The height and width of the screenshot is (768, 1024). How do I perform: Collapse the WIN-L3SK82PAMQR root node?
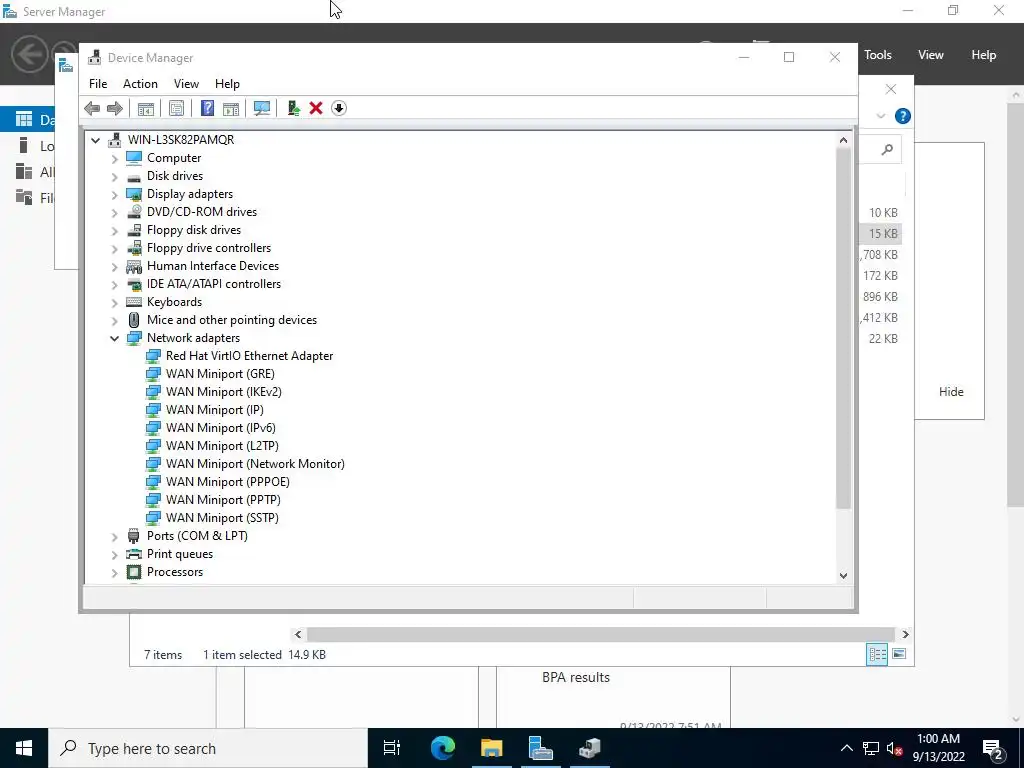coord(95,140)
